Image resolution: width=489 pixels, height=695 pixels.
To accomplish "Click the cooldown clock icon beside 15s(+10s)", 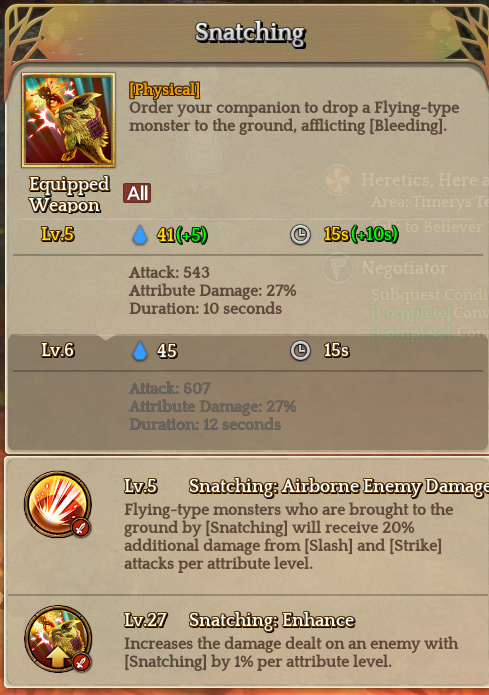I will pyautogui.click(x=300, y=235).
